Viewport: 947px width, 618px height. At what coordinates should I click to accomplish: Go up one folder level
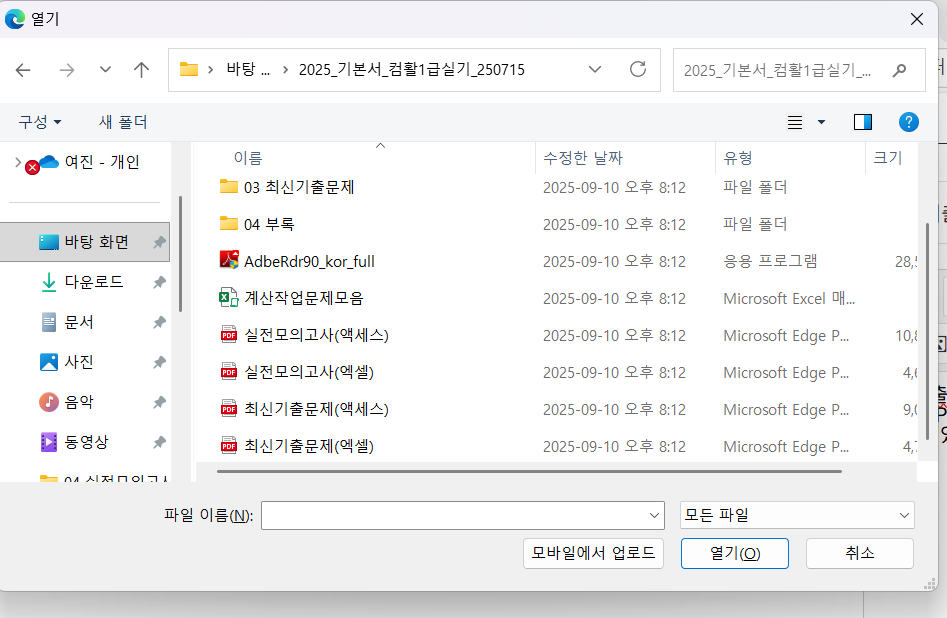pos(141,70)
